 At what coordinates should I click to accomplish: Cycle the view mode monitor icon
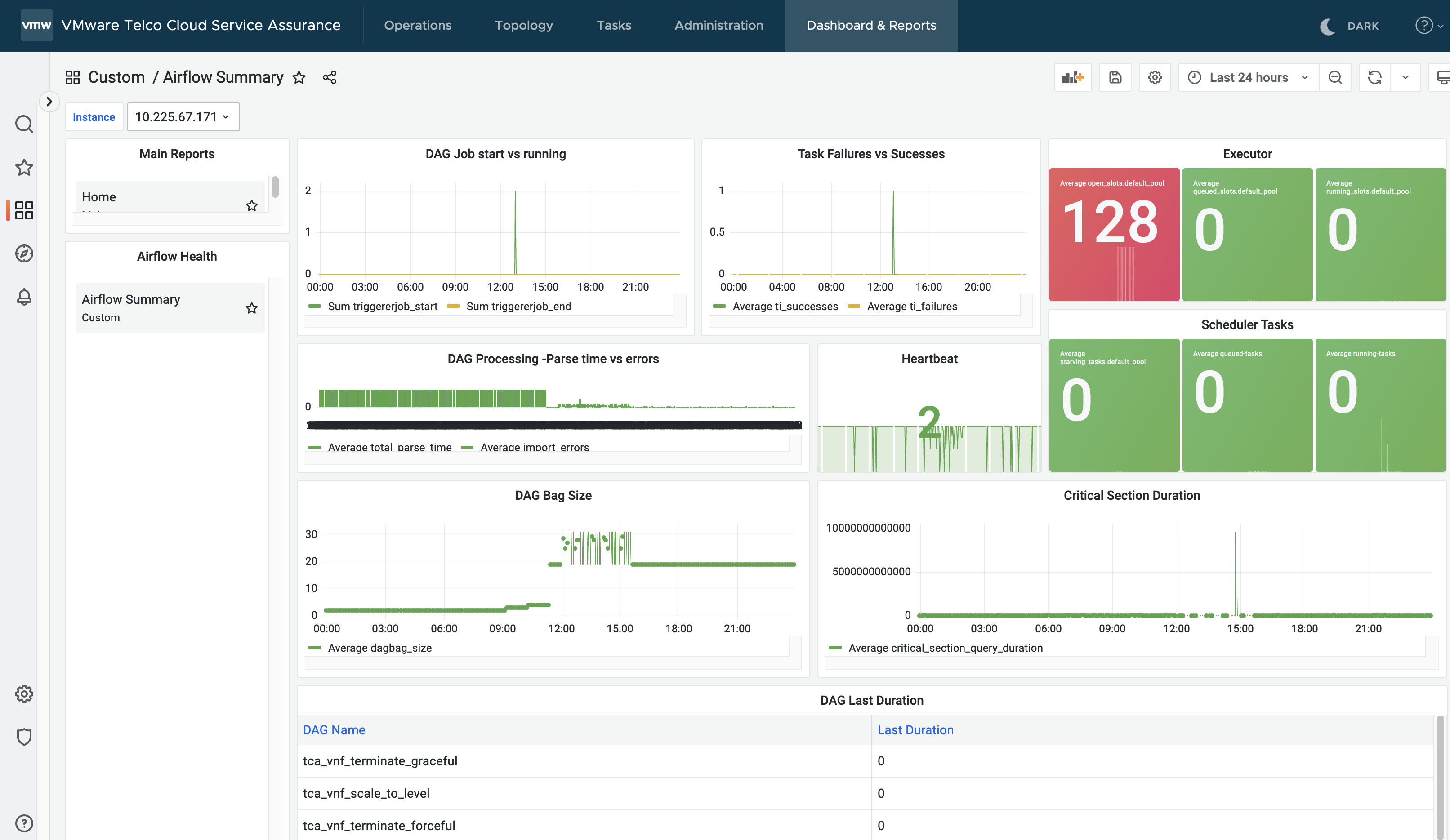(x=1441, y=78)
